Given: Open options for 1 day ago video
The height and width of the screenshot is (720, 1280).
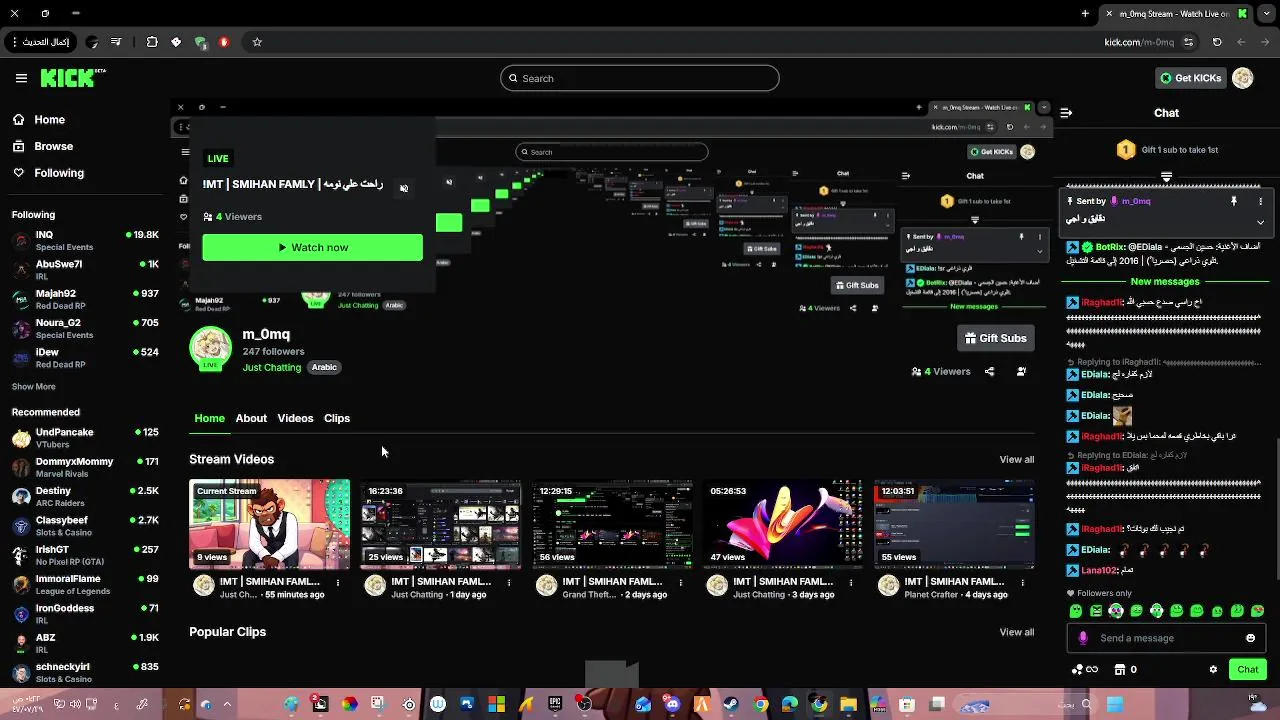Looking at the screenshot, I should coord(509,582).
